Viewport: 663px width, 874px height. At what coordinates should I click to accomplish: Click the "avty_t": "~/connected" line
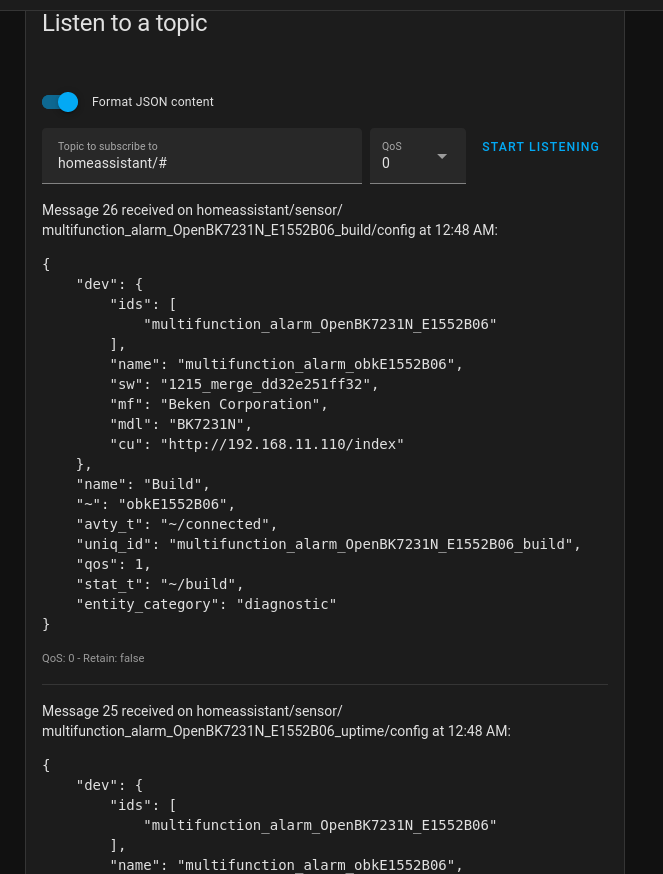(x=177, y=524)
